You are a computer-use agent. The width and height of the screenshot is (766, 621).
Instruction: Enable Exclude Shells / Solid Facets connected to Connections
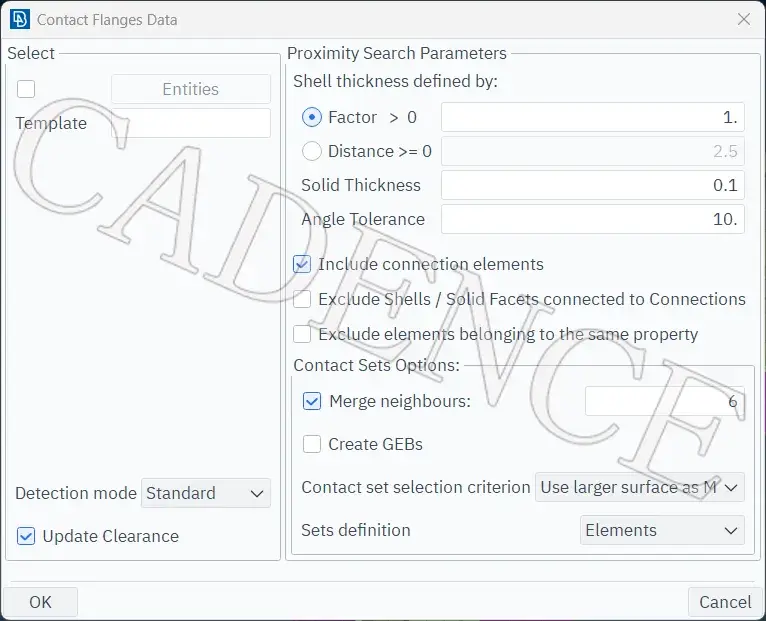coord(302,299)
